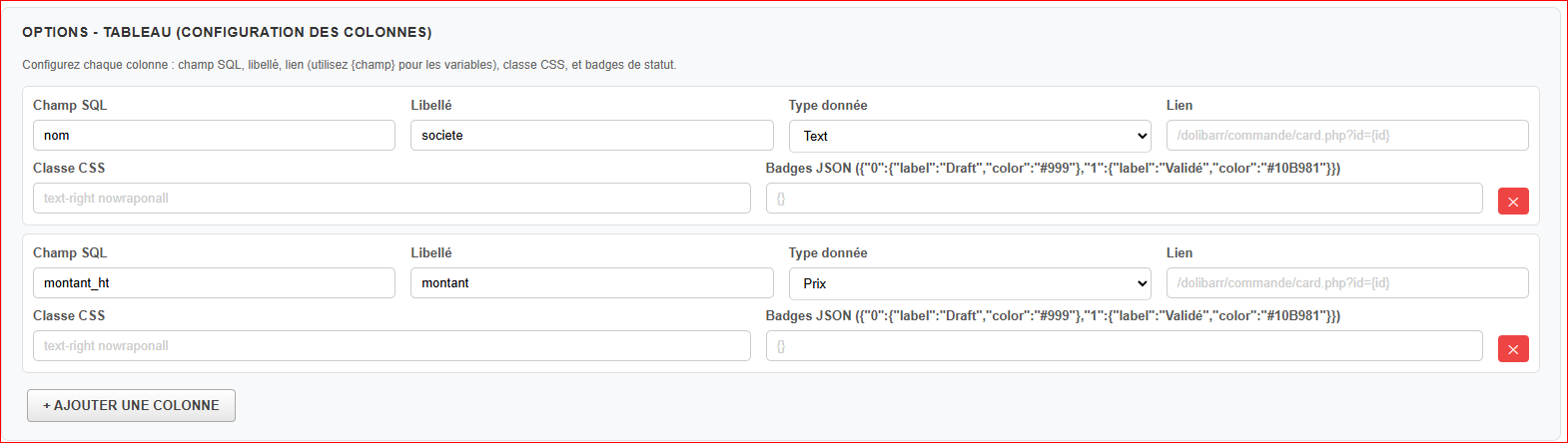The width and height of the screenshot is (1568, 443).
Task: Open the Type donnée dropdown showing Text
Action: (x=970, y=136)
